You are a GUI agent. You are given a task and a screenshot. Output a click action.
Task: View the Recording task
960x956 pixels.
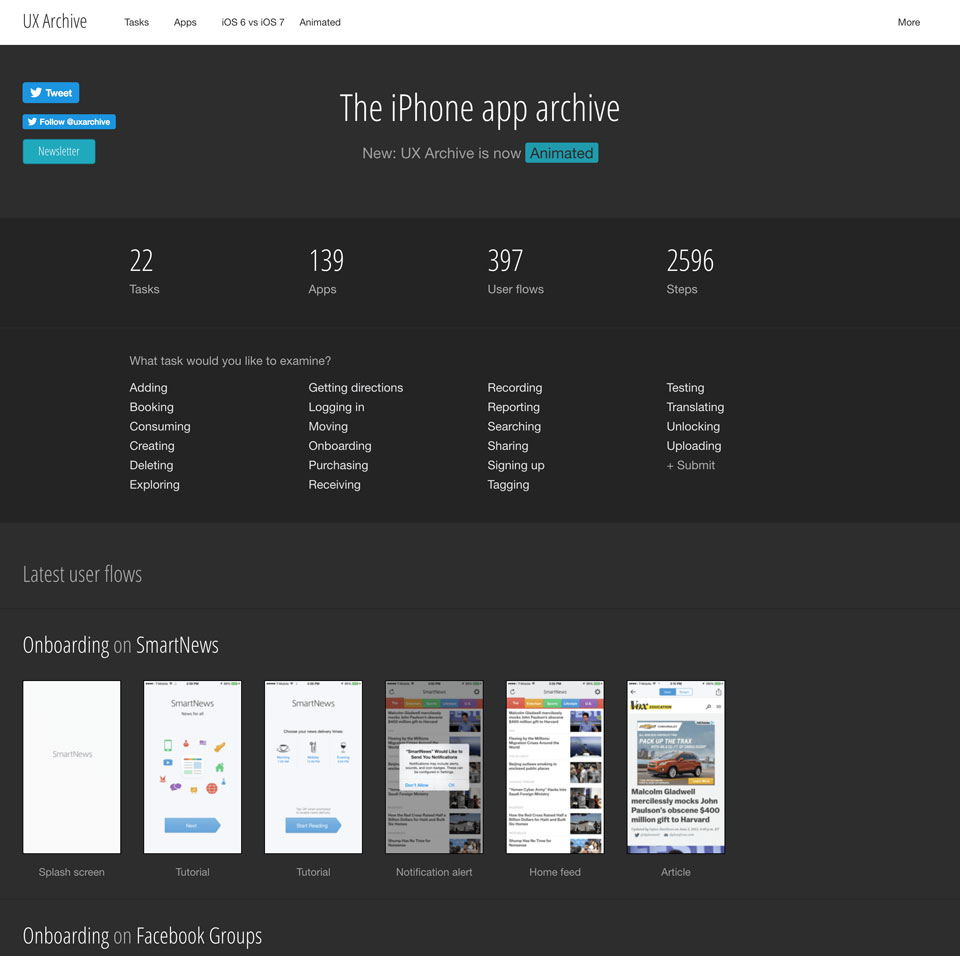click(x=515, y=388)
